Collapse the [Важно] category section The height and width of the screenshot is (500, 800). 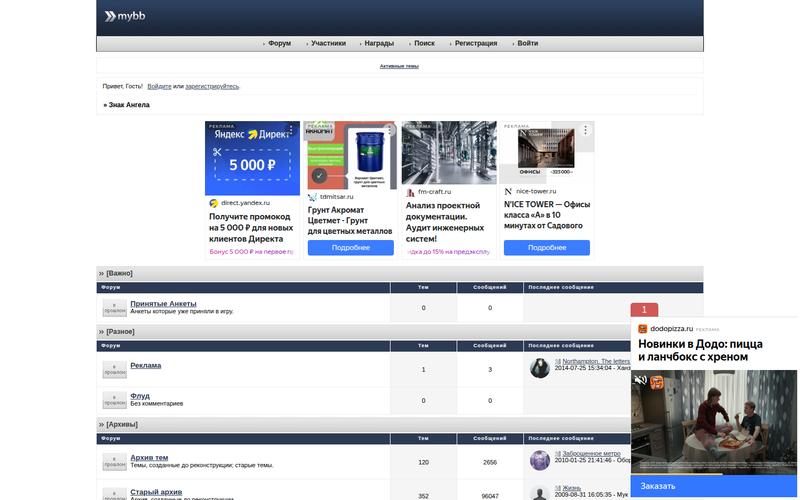101,273
